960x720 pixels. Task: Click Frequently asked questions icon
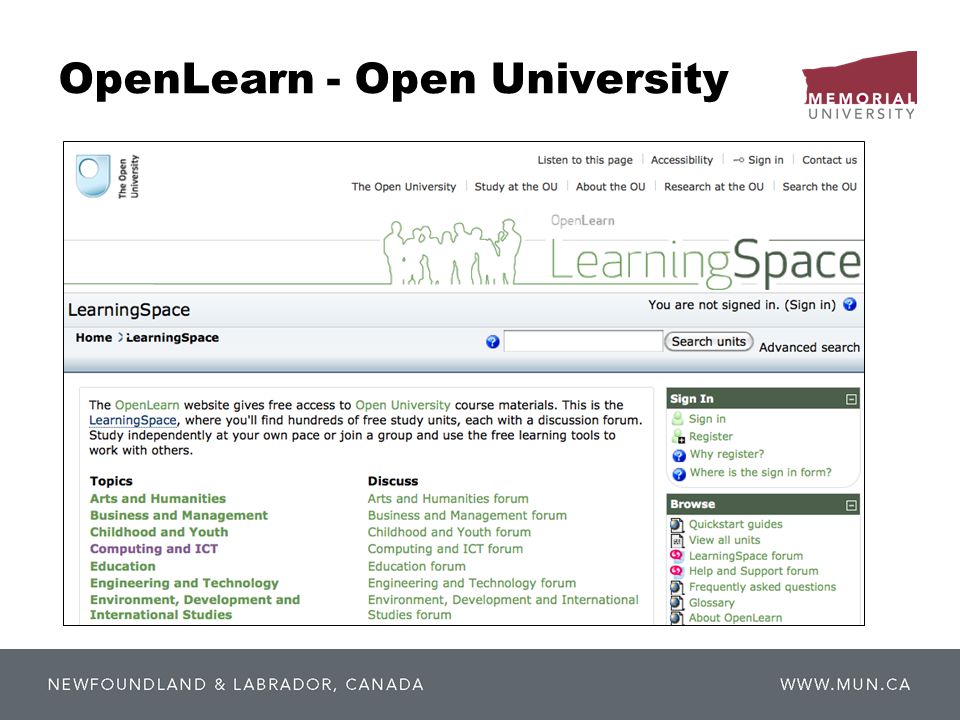tap(677, 587)
